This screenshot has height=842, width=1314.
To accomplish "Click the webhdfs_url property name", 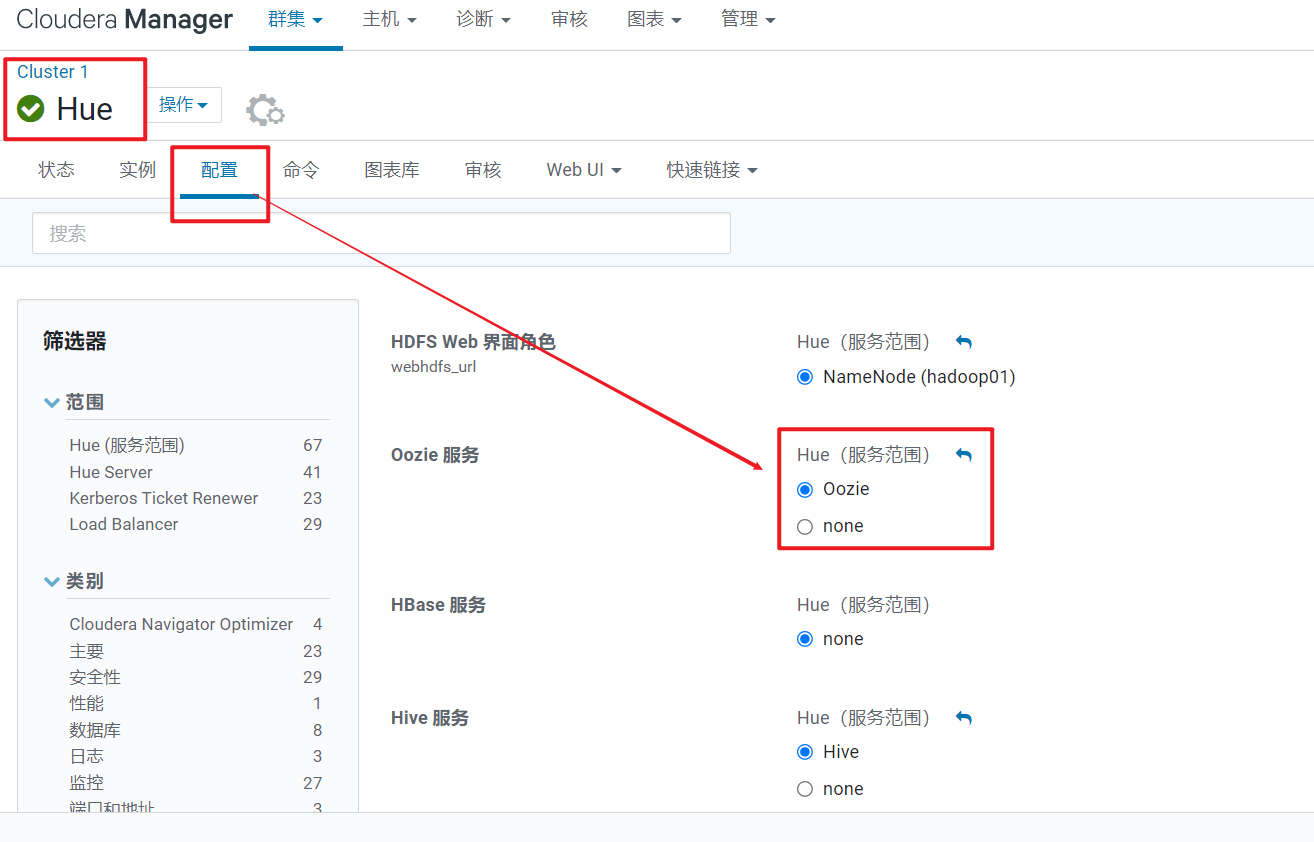I will coord(433,367).
